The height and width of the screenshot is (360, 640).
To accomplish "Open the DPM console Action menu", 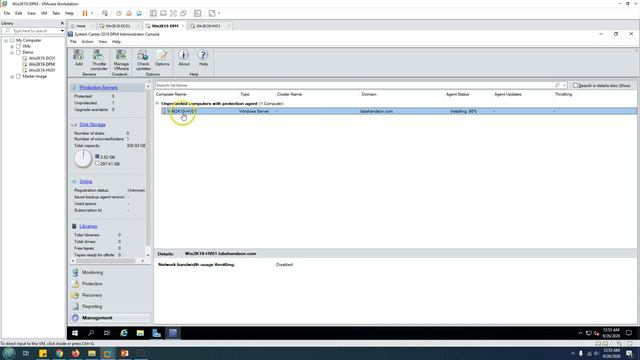I will pyautogui.click(x=87, y=42).
